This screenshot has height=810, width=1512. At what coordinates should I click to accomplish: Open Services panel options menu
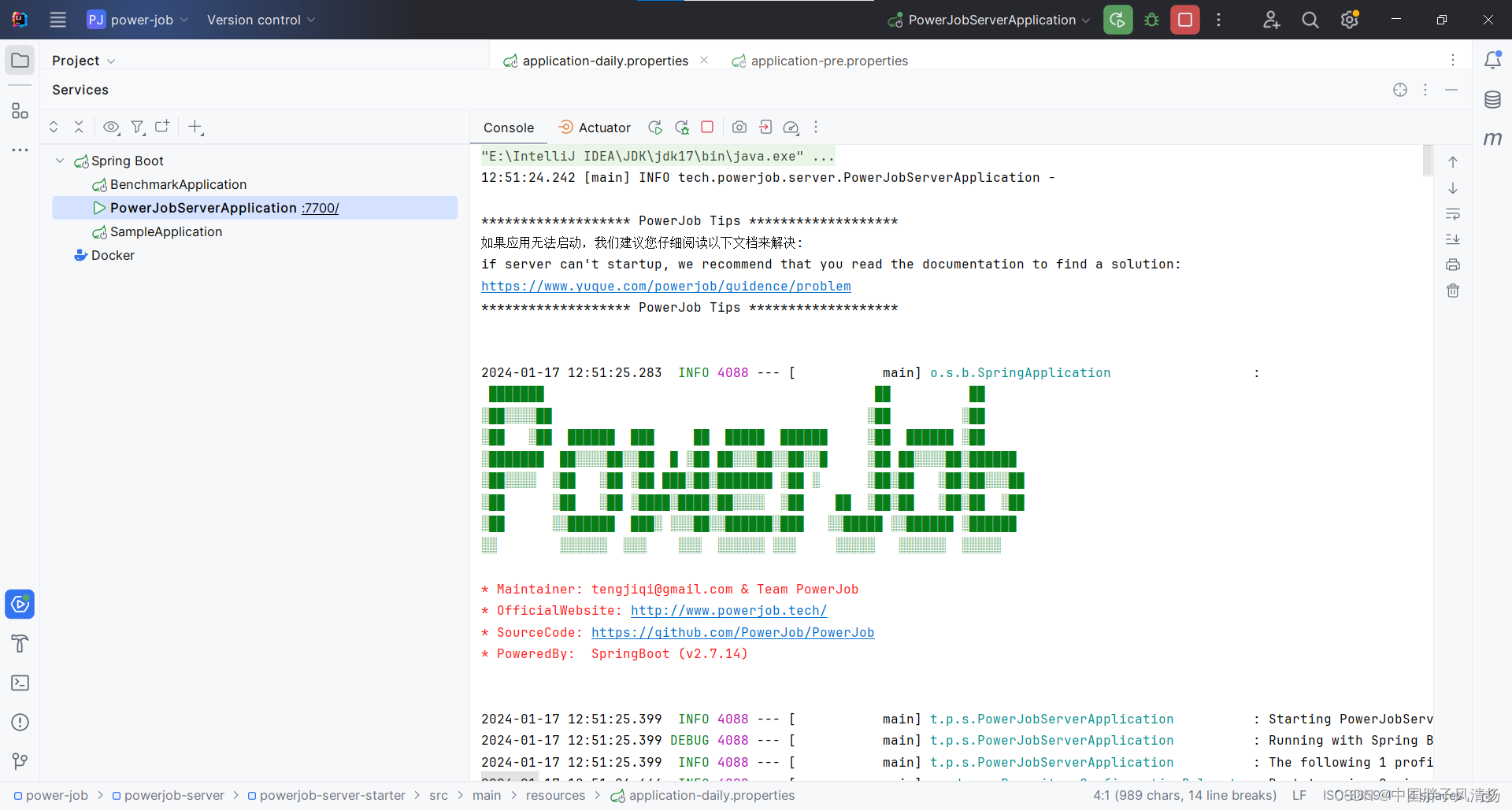pyautogui.click(x=1425, y=90)
